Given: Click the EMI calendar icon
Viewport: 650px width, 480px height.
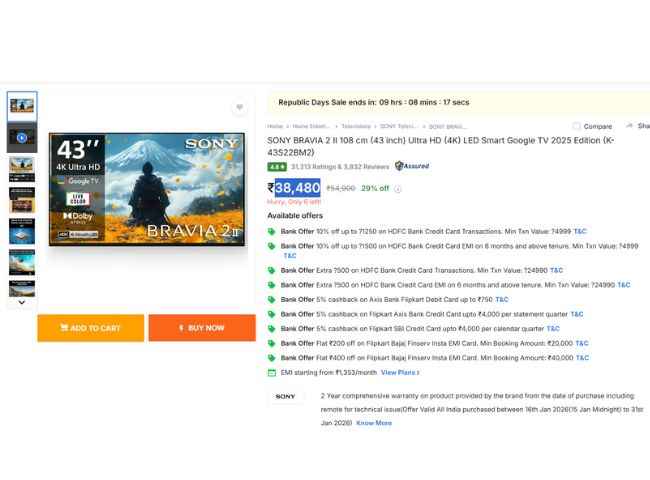Looking at the screenshot, I should coord(272,372).
